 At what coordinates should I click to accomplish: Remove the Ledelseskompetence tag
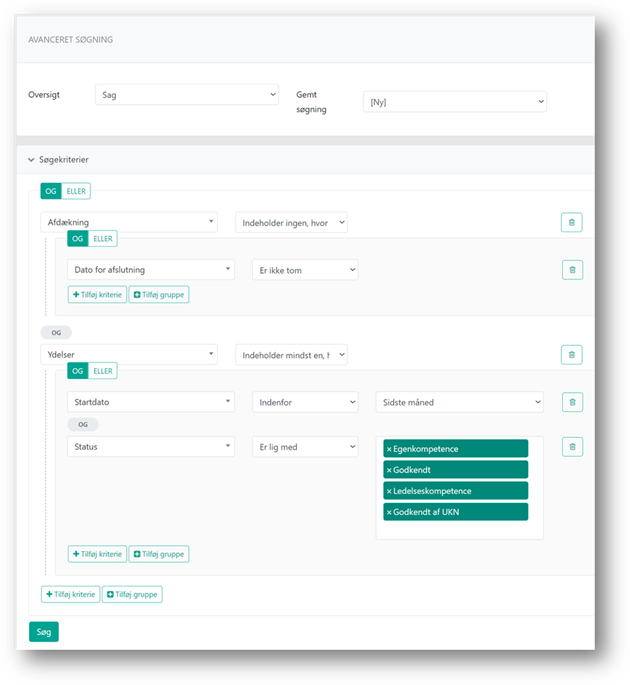point(389,491)
